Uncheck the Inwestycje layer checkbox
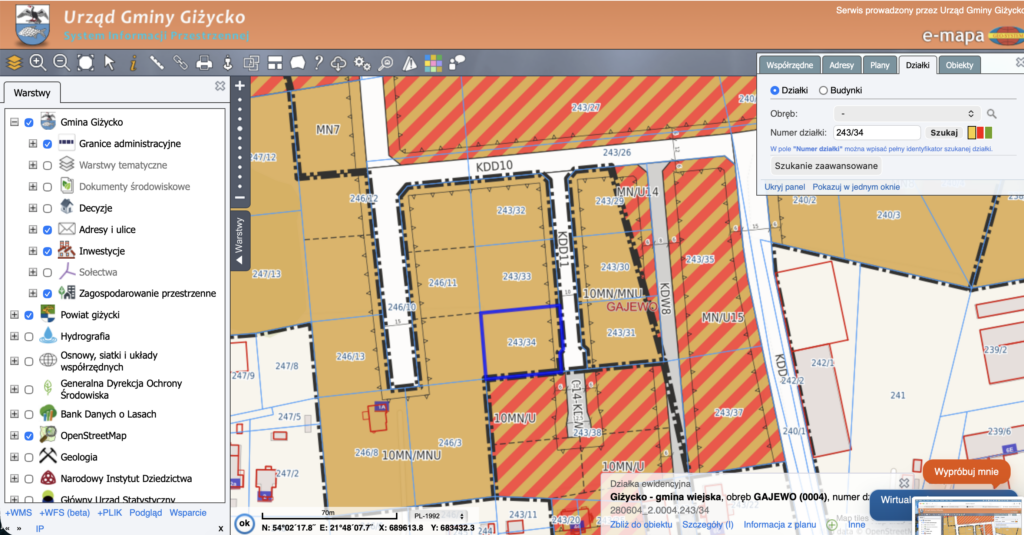Screen dimensions: 1024x535 coord(47,251)
